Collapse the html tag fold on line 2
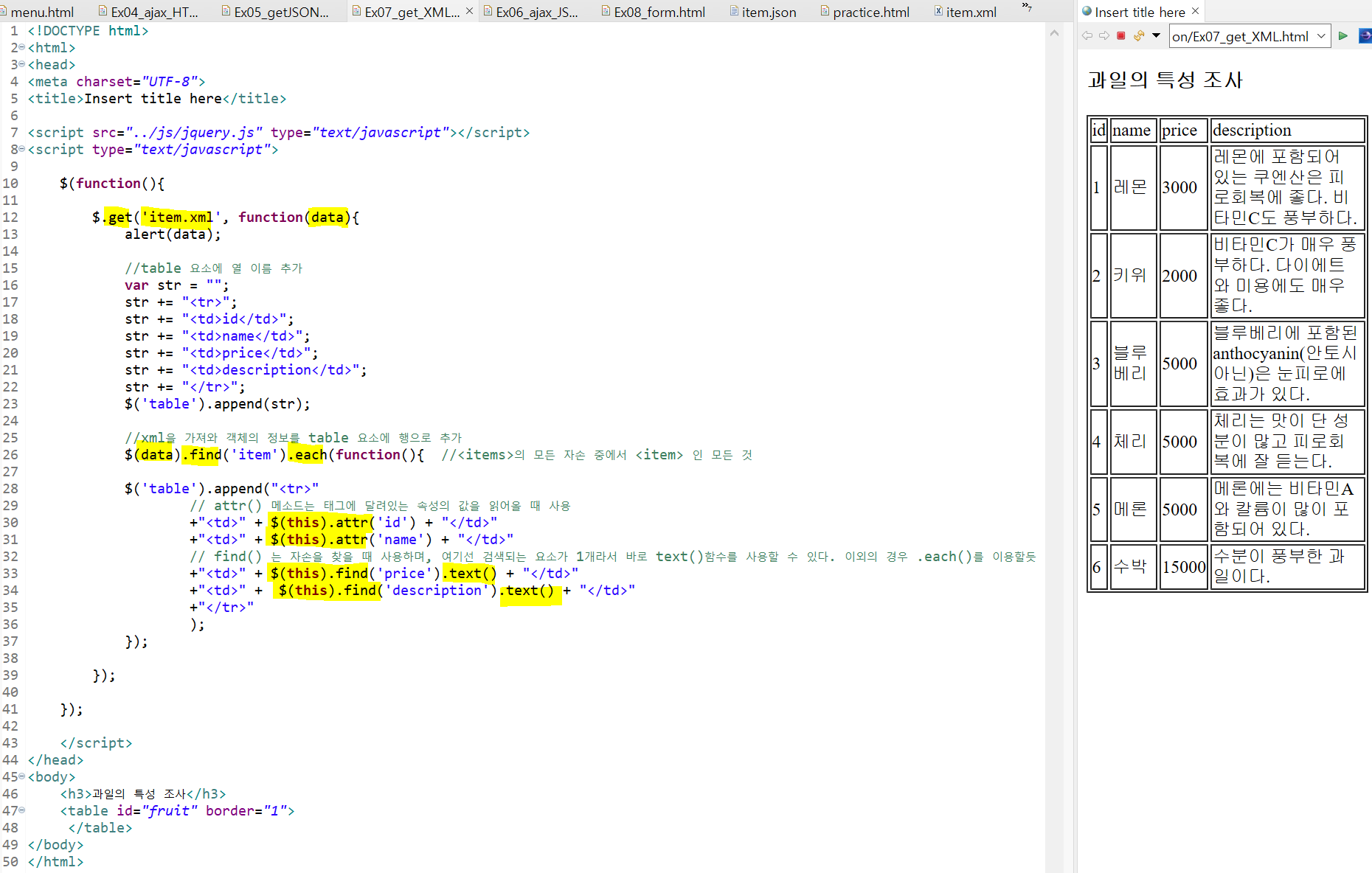 [x=21, y=47]
